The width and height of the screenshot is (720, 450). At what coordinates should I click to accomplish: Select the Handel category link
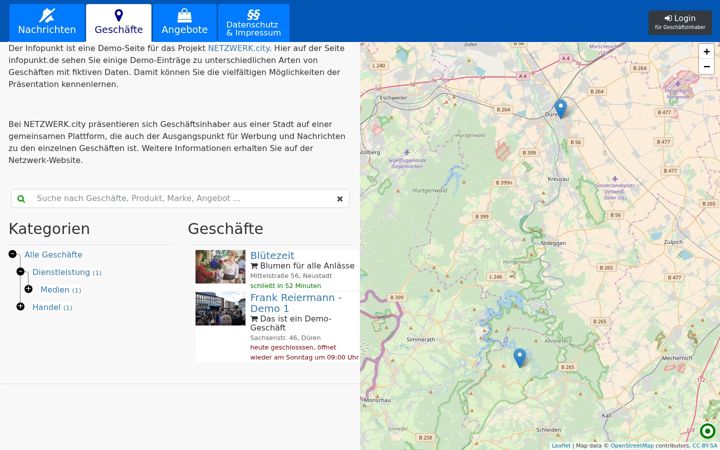46,307
